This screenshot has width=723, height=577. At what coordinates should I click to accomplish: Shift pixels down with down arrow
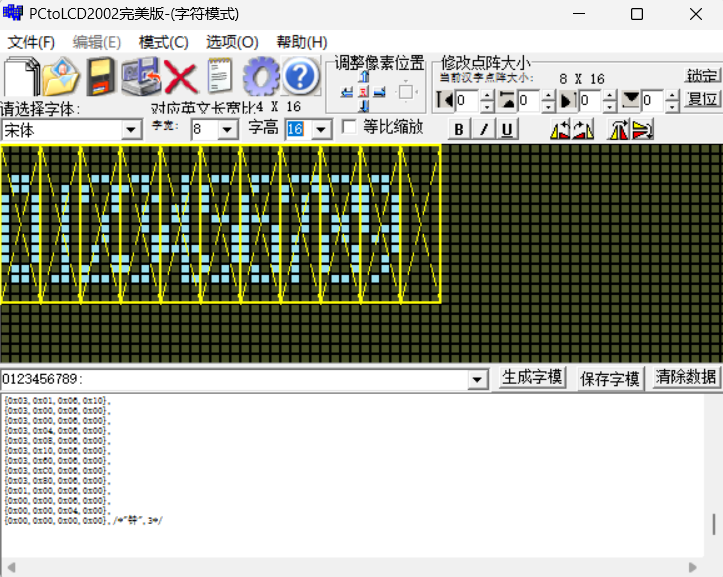pos(364,107)
